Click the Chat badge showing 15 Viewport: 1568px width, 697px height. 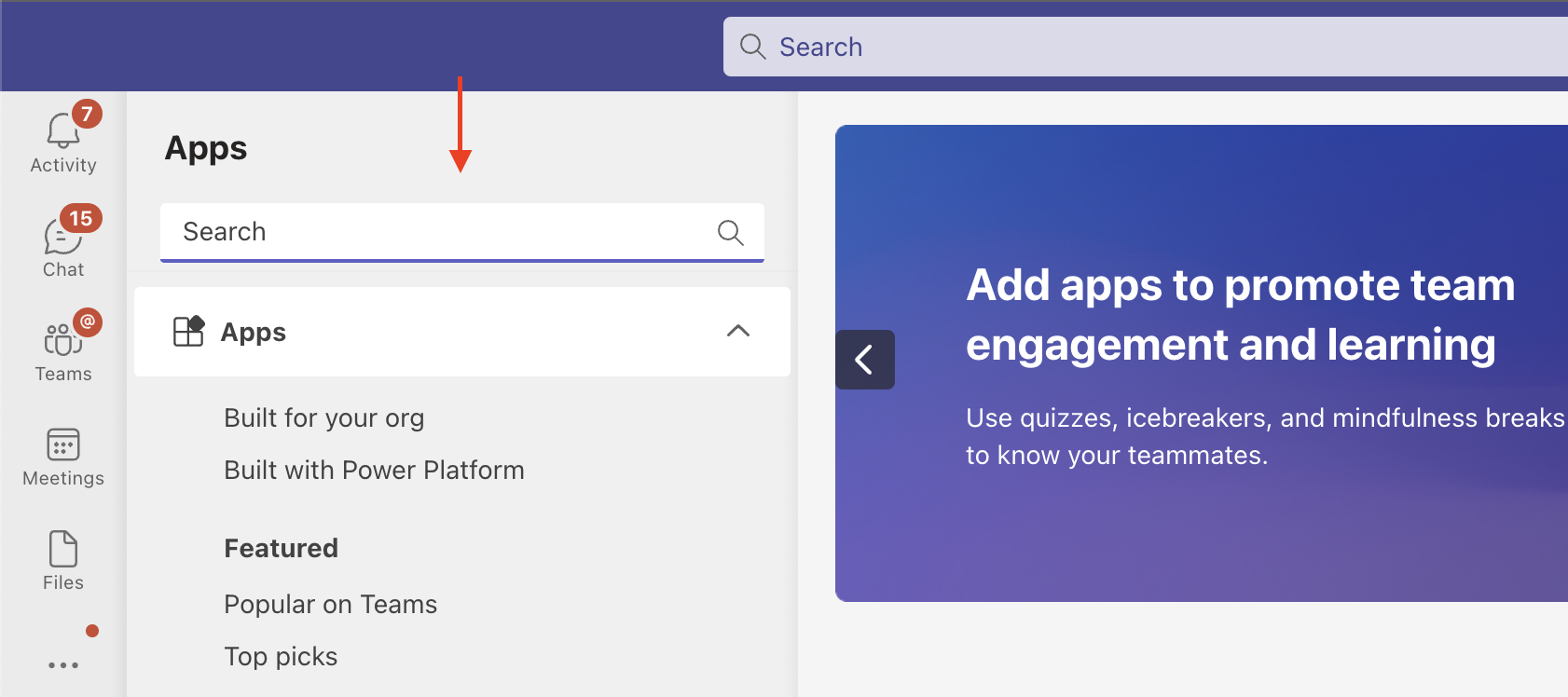point(81,218)
